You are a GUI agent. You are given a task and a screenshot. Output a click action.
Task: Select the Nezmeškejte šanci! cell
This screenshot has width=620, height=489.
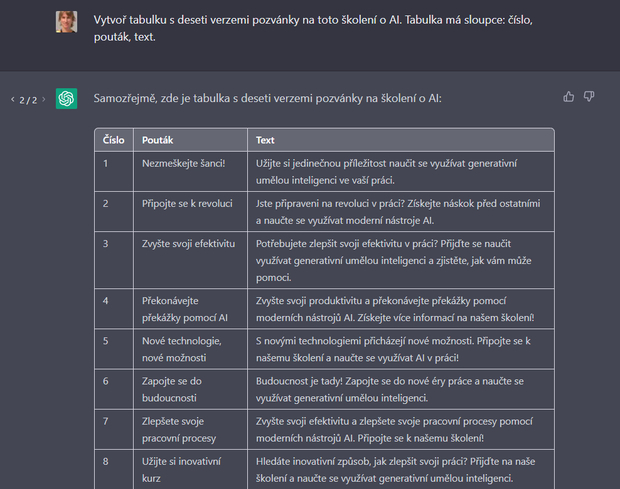click(x=184, y=162)
